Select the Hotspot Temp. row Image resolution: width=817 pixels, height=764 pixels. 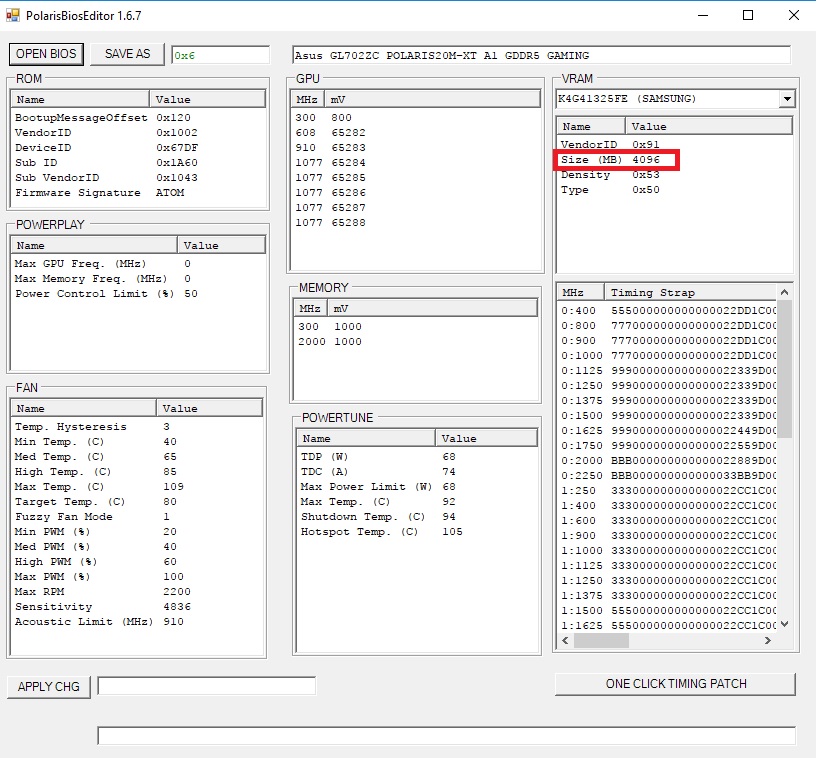point(417,532)
